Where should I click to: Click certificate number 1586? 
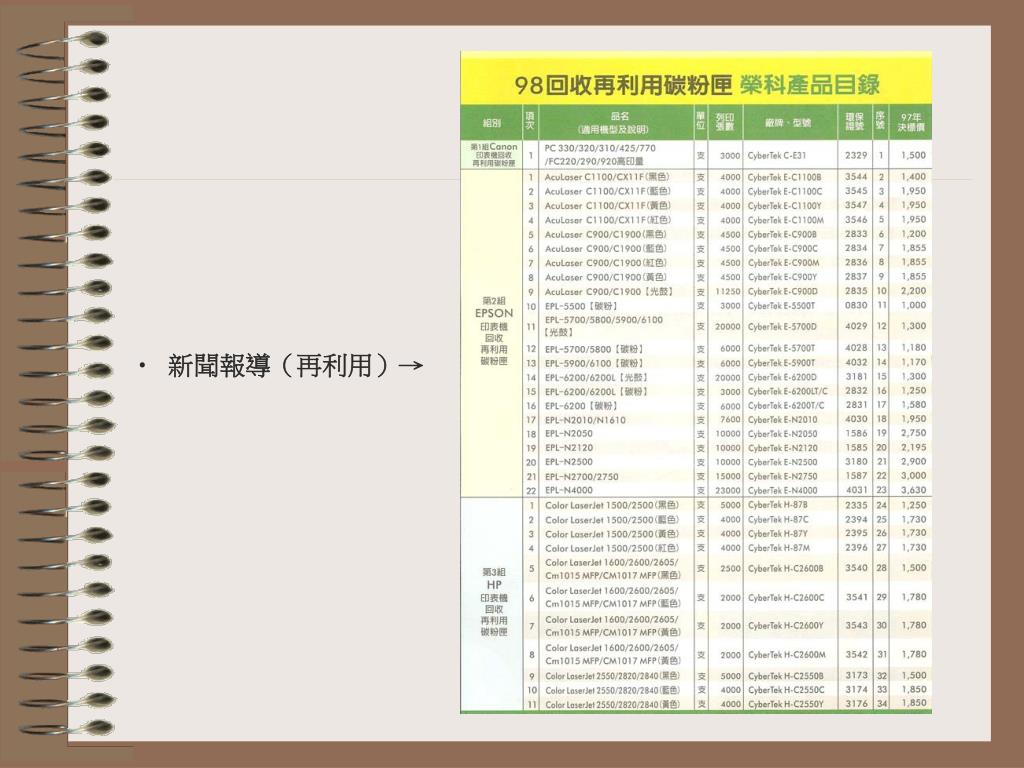pyautogui.click(x=856, y=433)
